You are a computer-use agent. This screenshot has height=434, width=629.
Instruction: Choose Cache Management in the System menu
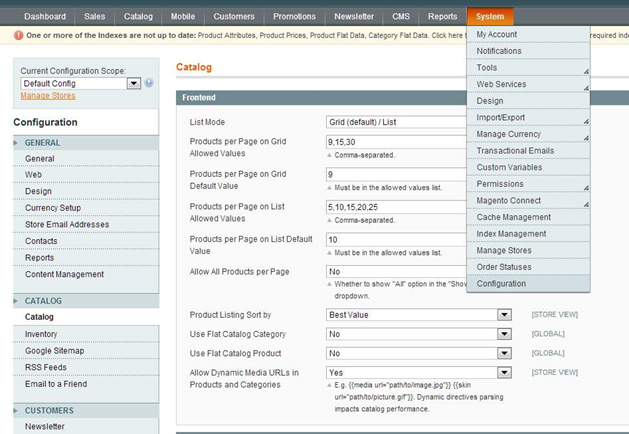513,217
